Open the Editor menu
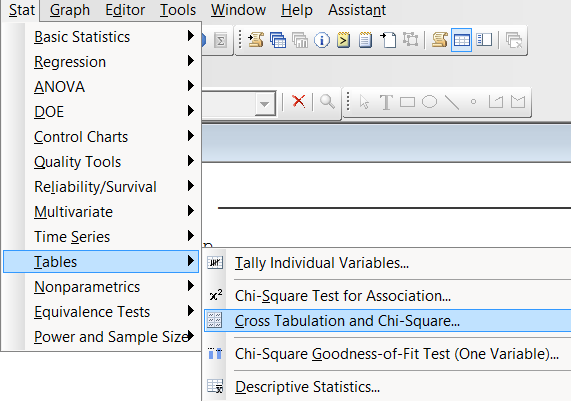Image resolution: width=571 pixels, height=401 pixels. pyautogui.click(x=125, y=10)
